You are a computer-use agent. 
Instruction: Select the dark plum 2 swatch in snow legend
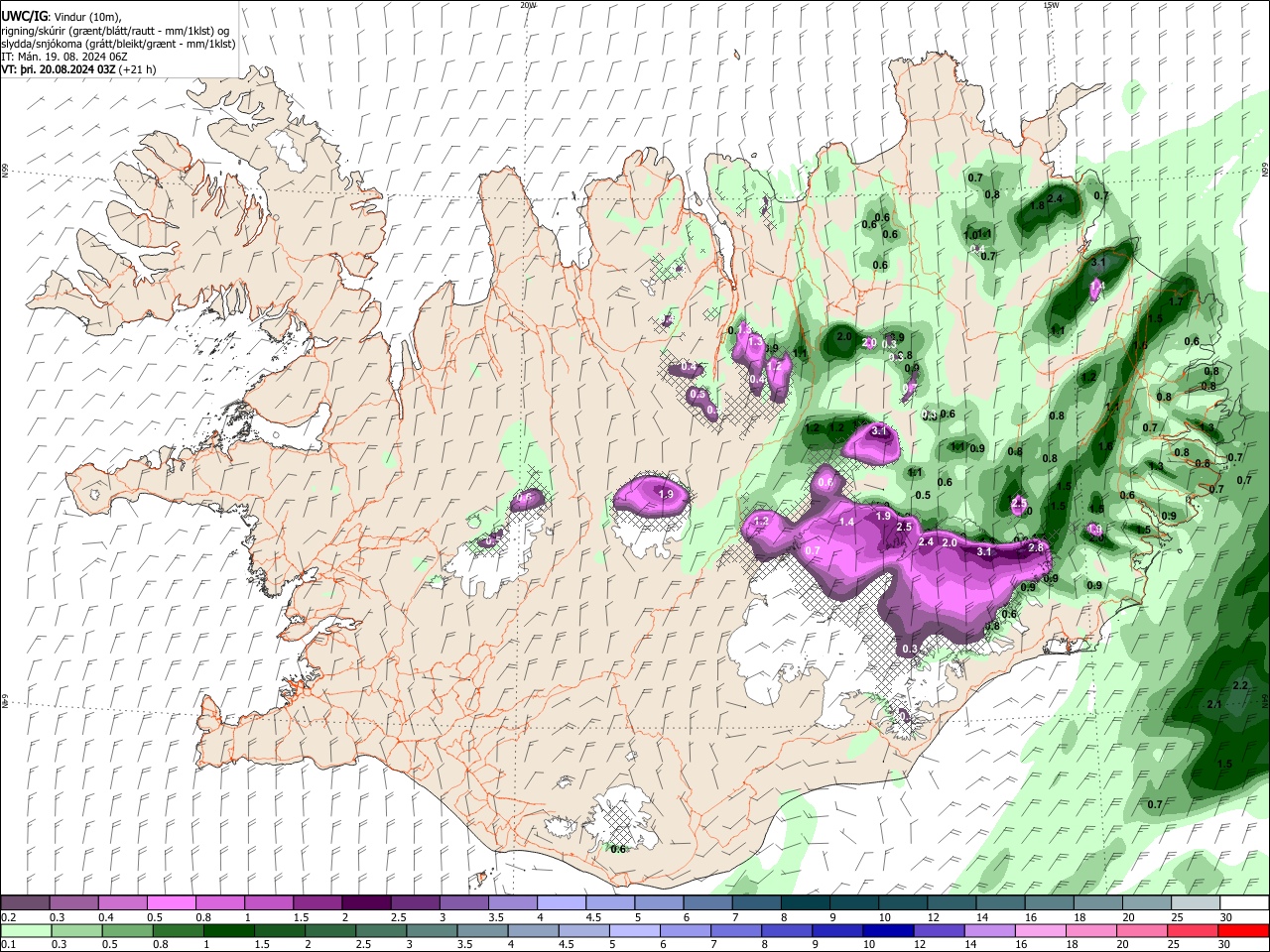pos(365,903)
